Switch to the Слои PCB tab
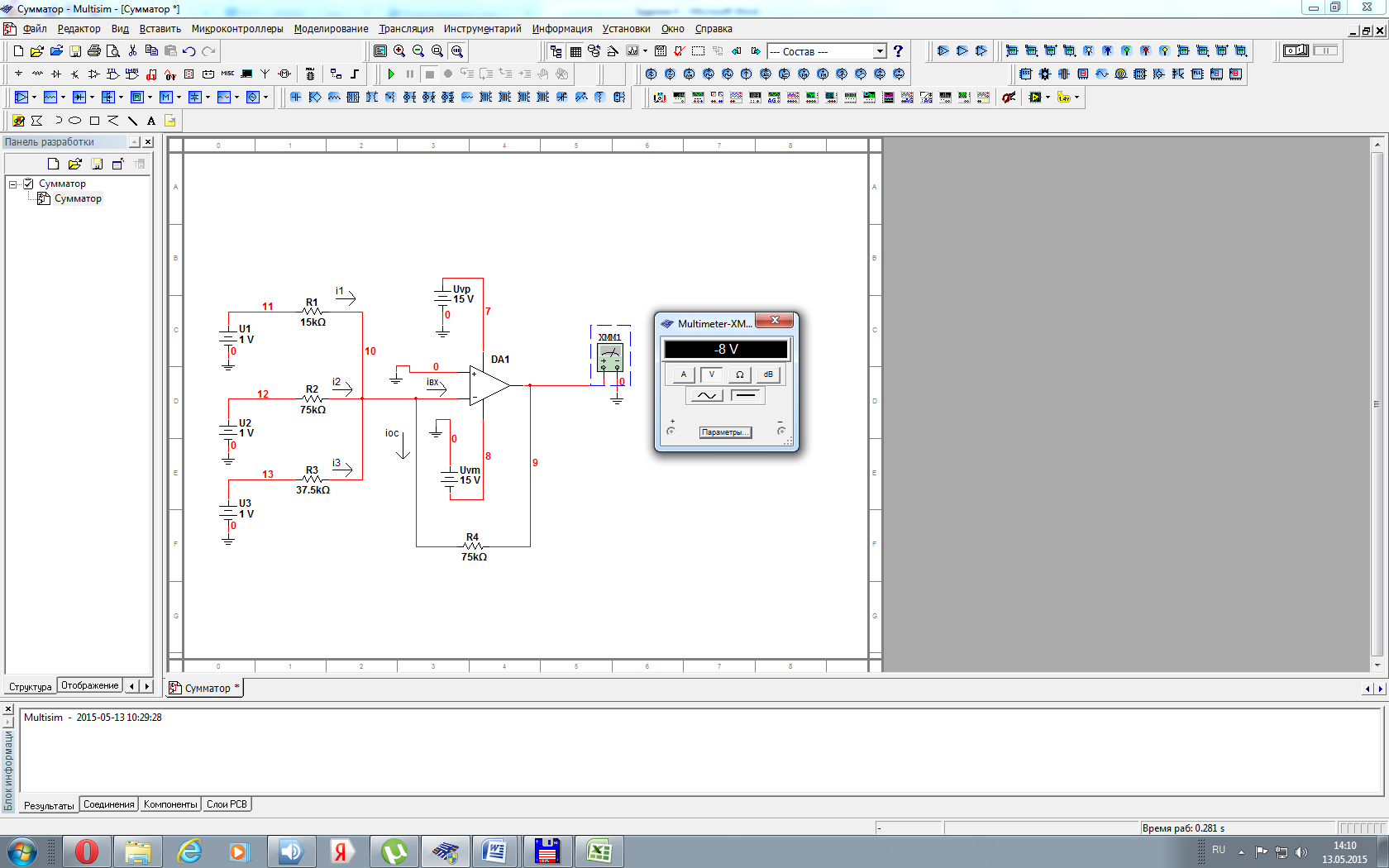Screen dimensions: 1389x868 click(x=227, y=804)
